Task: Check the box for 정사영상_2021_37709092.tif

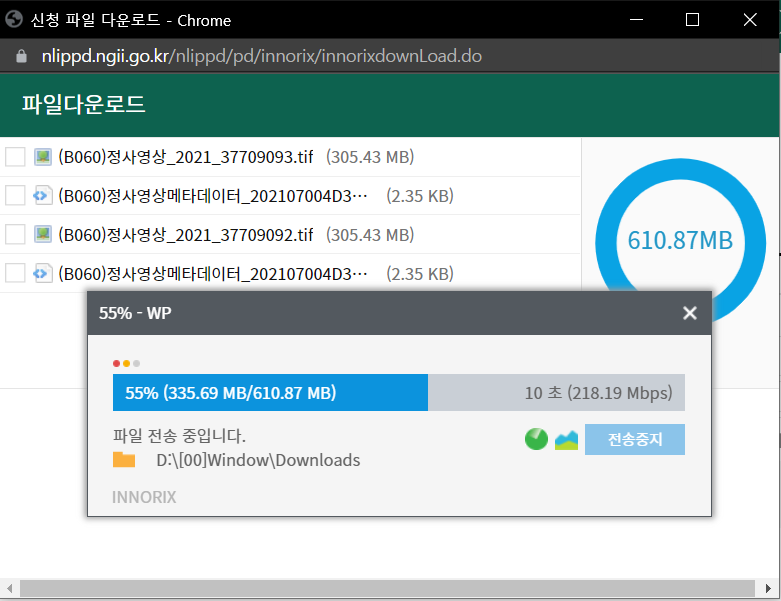Action: [x=15, y=235]
